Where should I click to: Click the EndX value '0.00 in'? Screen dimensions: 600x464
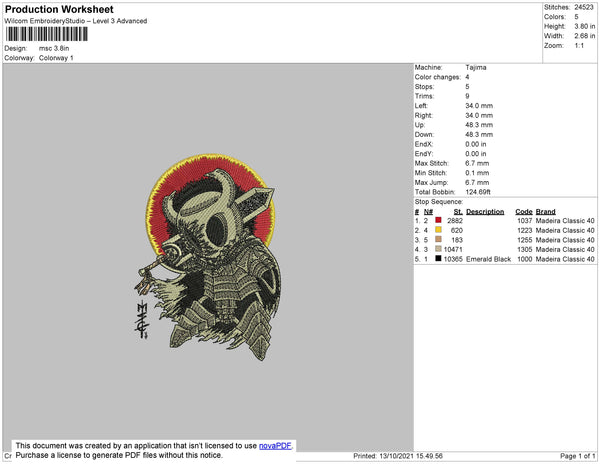tap(476, 144)
